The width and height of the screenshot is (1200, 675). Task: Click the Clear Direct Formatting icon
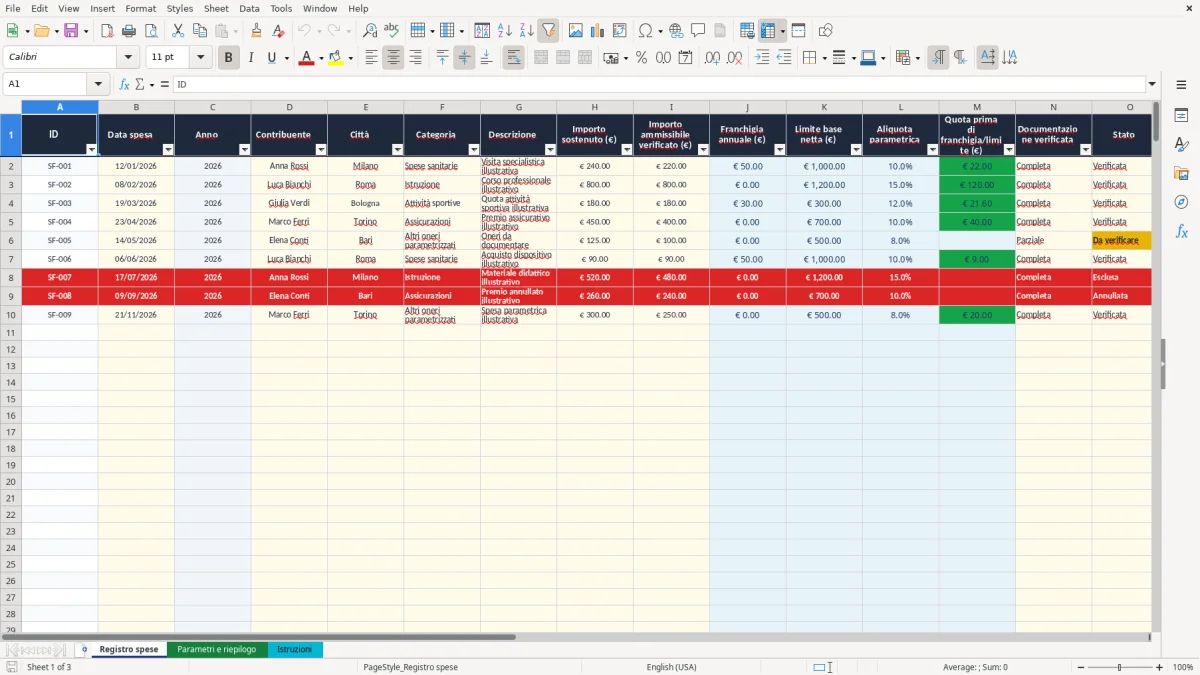click(x=279, y=31)
